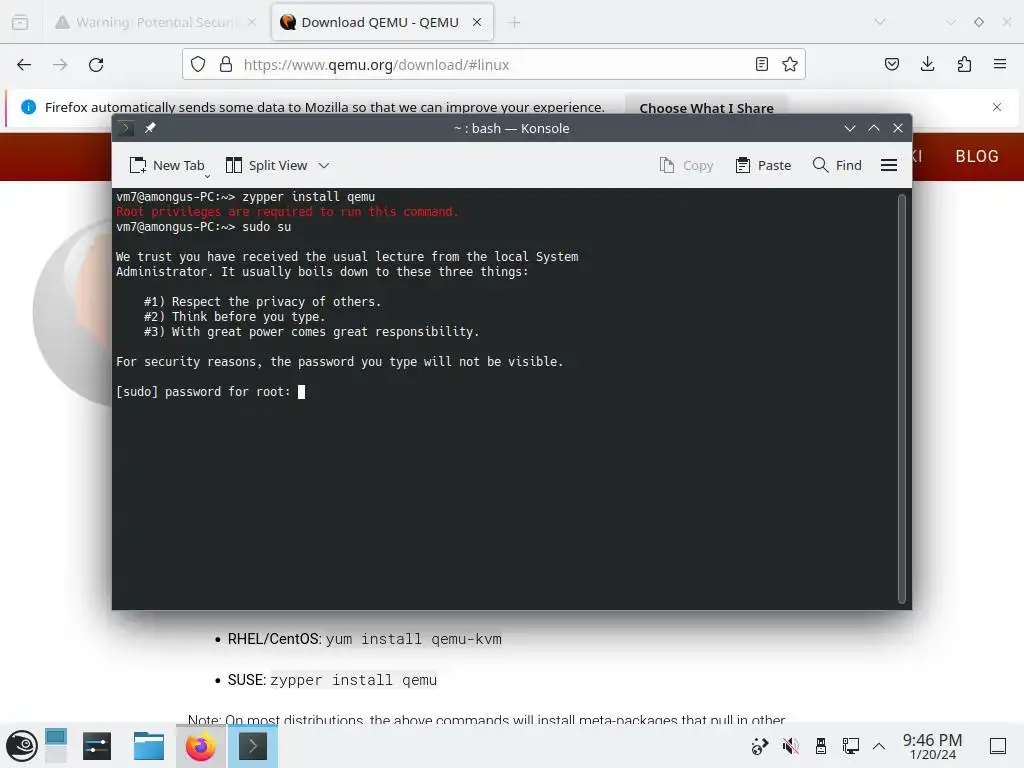
Task: Open Find in Konsole toolbar
Action: [x=837, y=165]
